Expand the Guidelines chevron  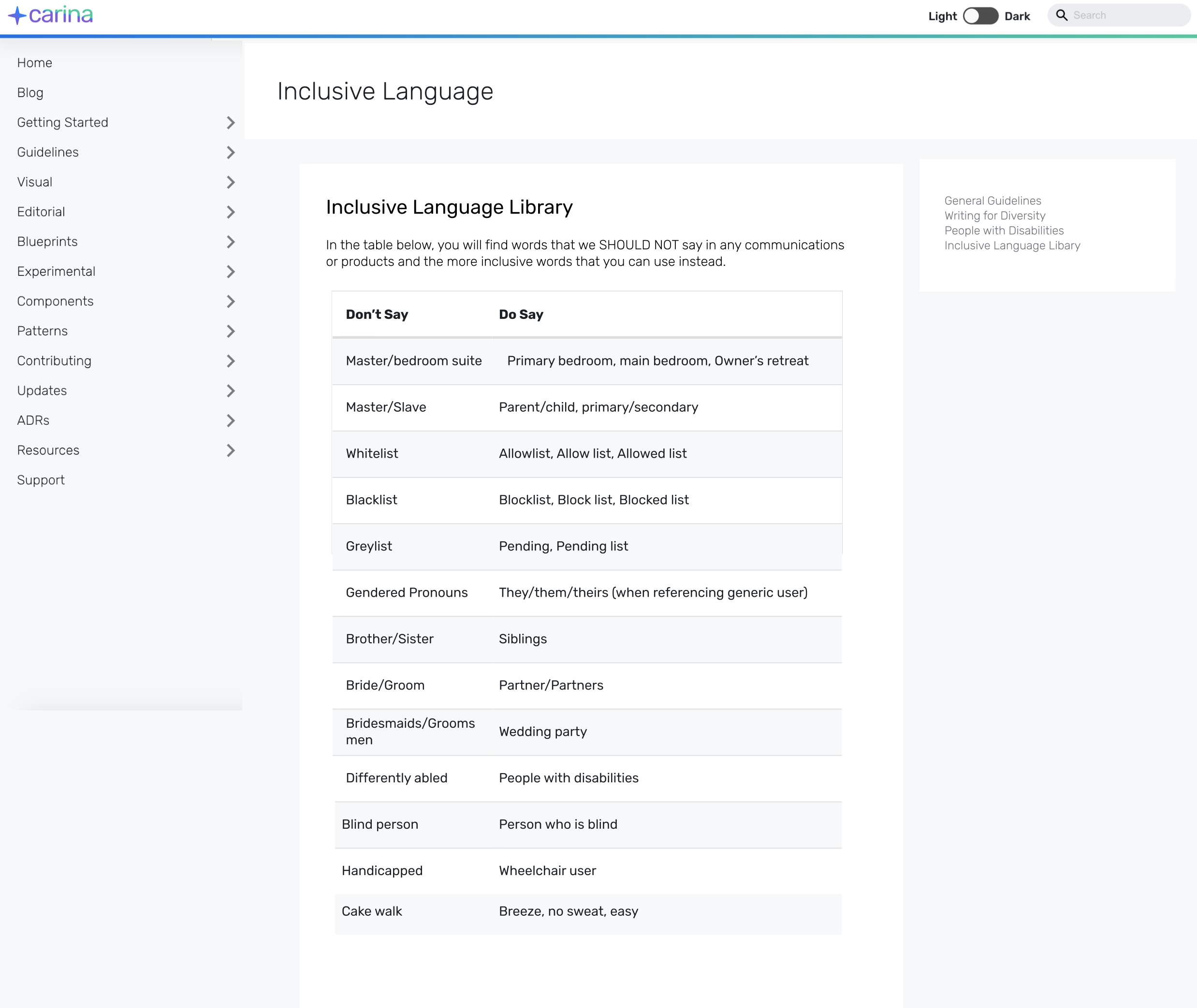pyautogui.click(x=231, y=153)
